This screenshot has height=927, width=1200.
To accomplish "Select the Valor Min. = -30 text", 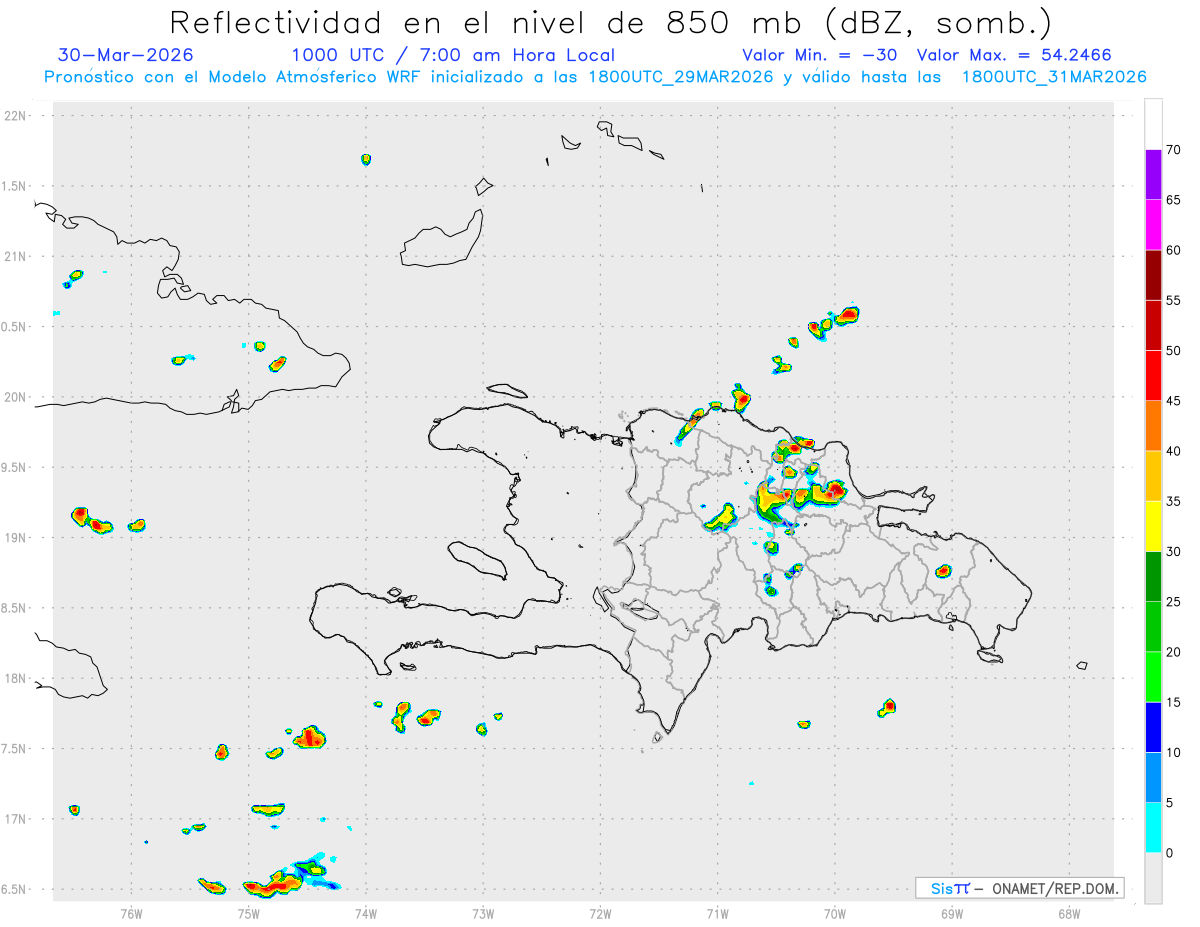I will pos(823,55).
